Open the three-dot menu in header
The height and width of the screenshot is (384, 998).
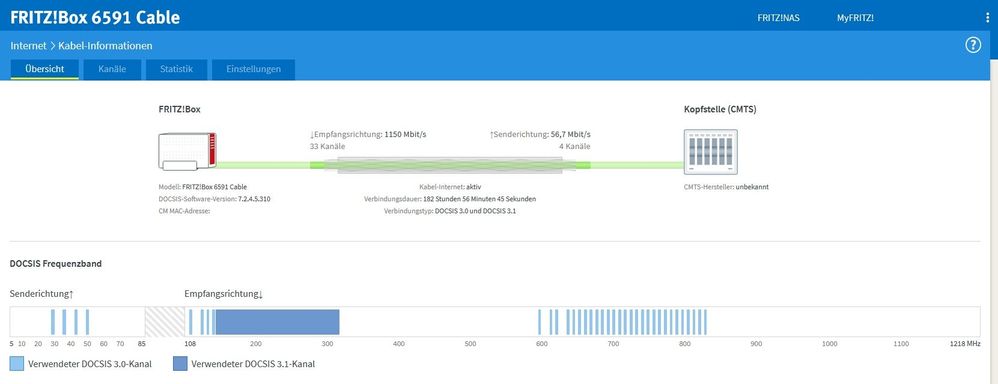click(987, 18)
